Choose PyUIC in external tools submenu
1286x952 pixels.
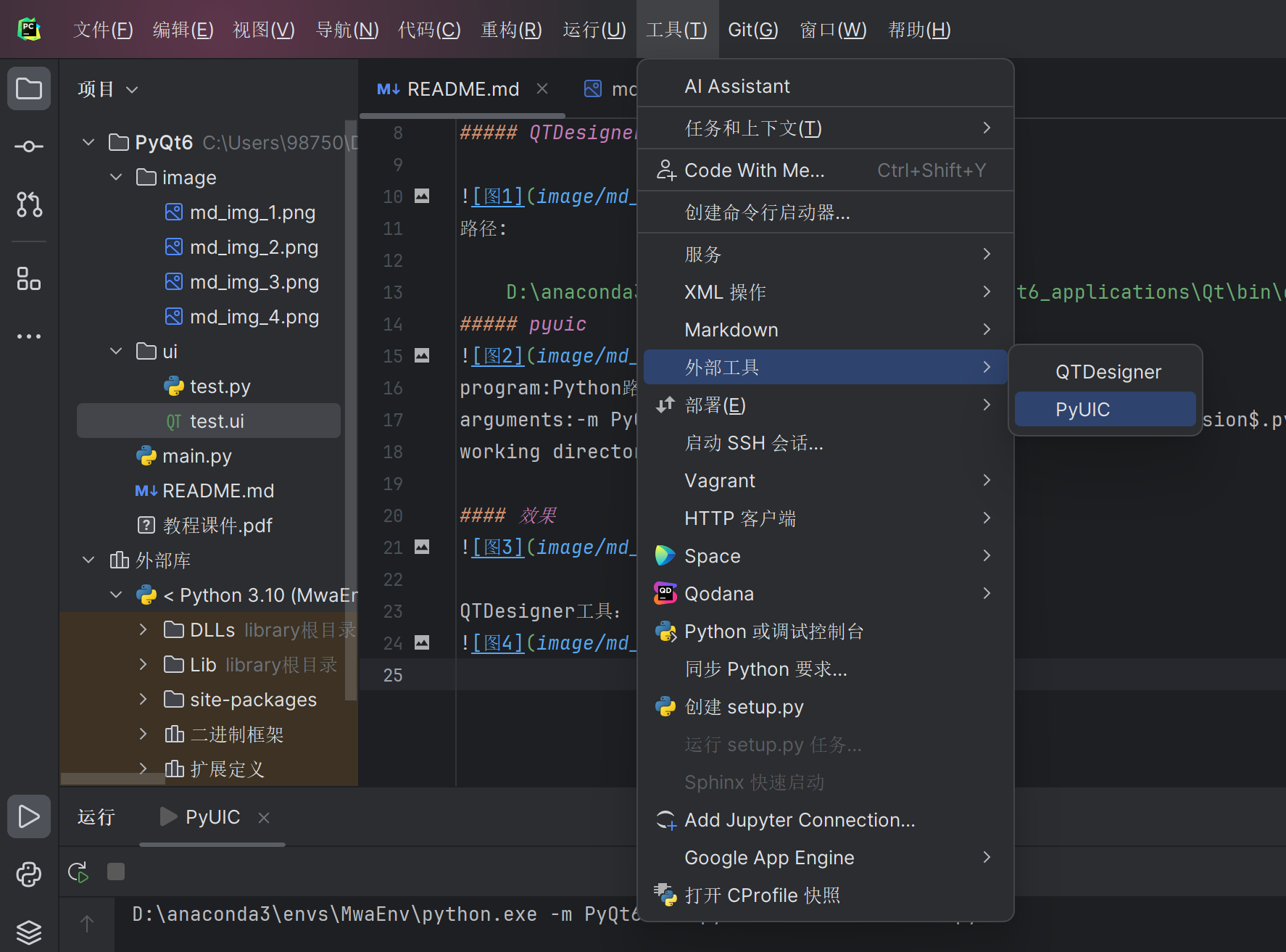[x=1105, y=410]
